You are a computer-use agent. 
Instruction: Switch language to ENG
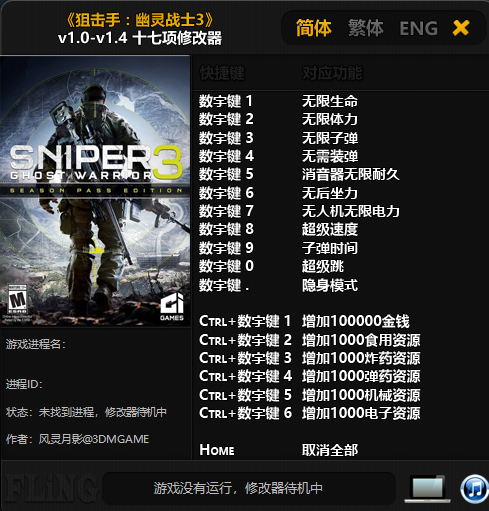(419, 28)
